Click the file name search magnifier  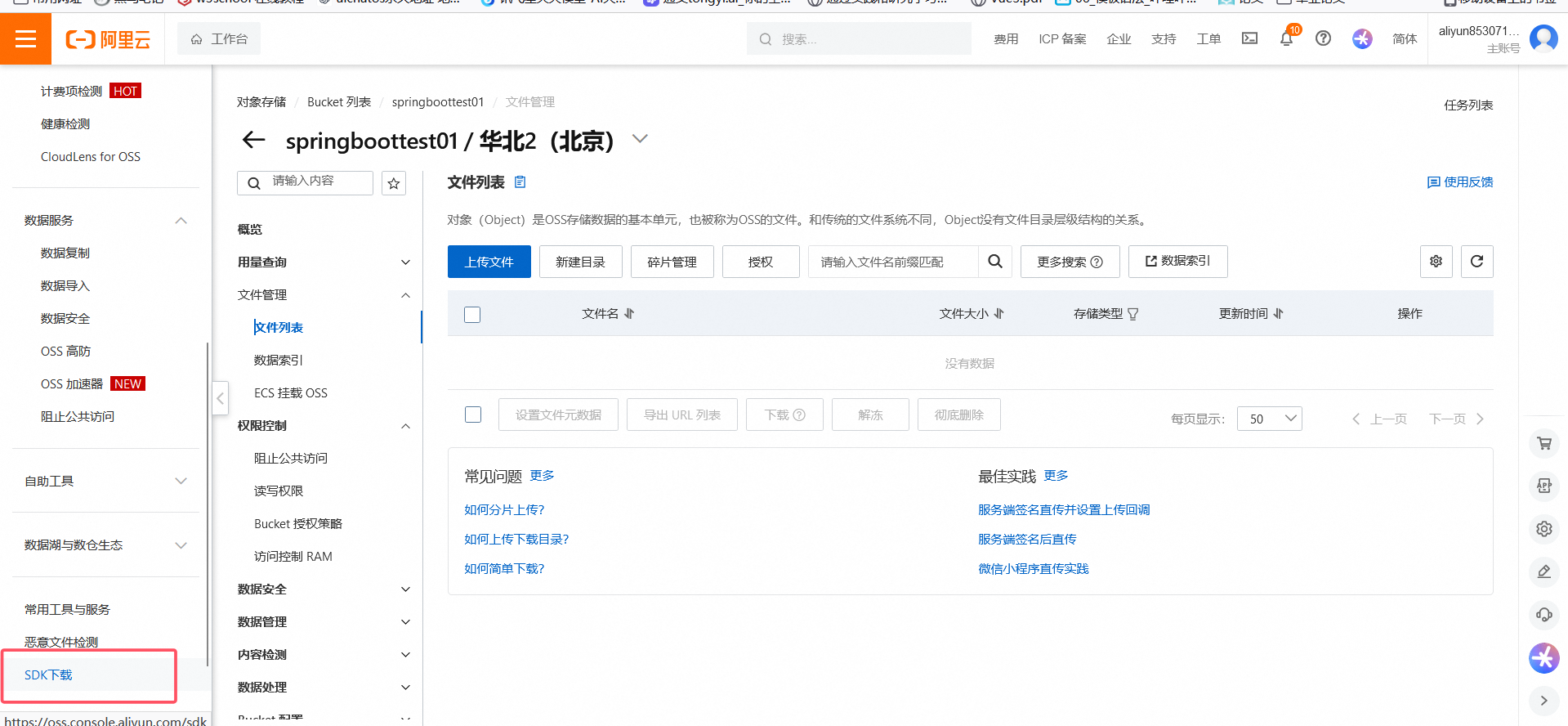[995, 262]
